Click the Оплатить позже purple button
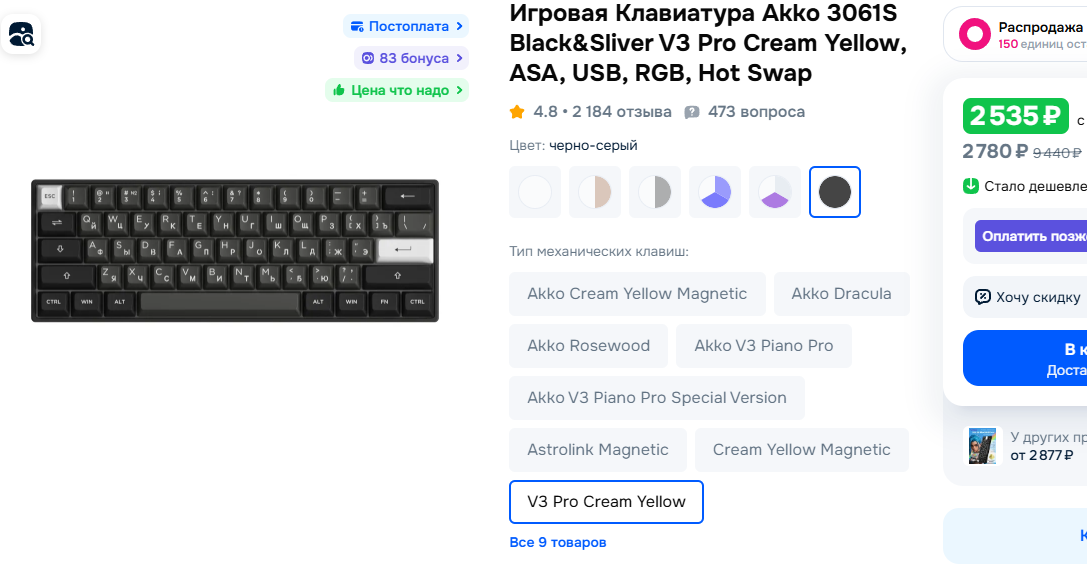The image size is (1087, 569). click(x=1031, y=236)
